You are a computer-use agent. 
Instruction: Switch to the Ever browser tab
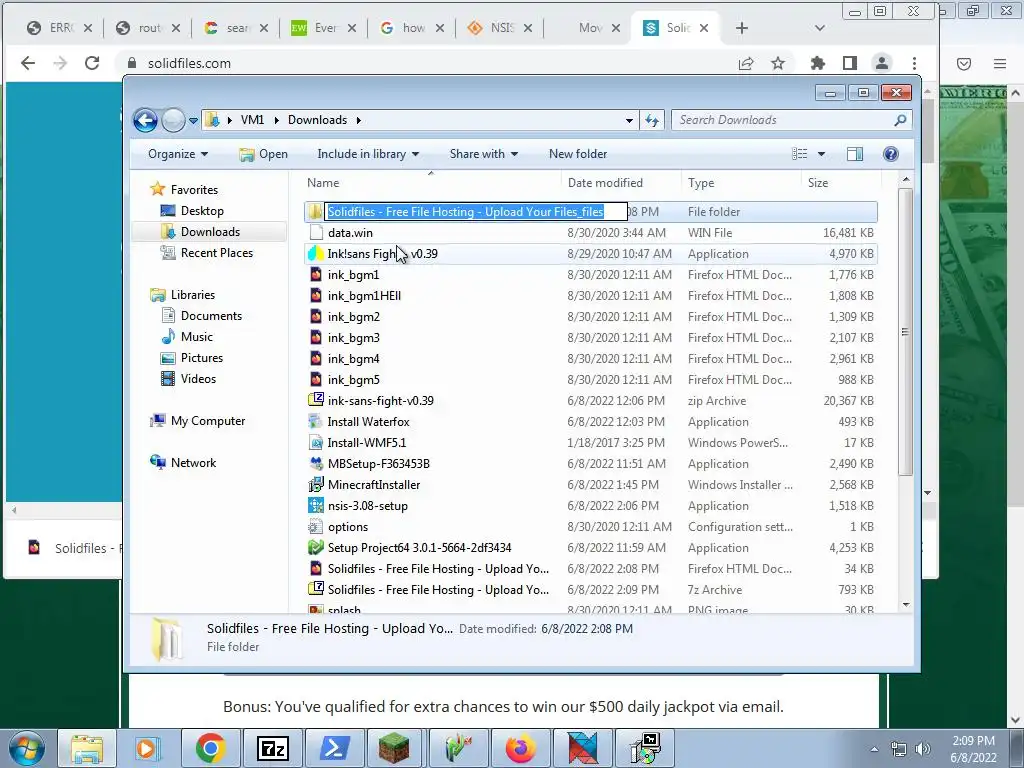coord(325,28)
